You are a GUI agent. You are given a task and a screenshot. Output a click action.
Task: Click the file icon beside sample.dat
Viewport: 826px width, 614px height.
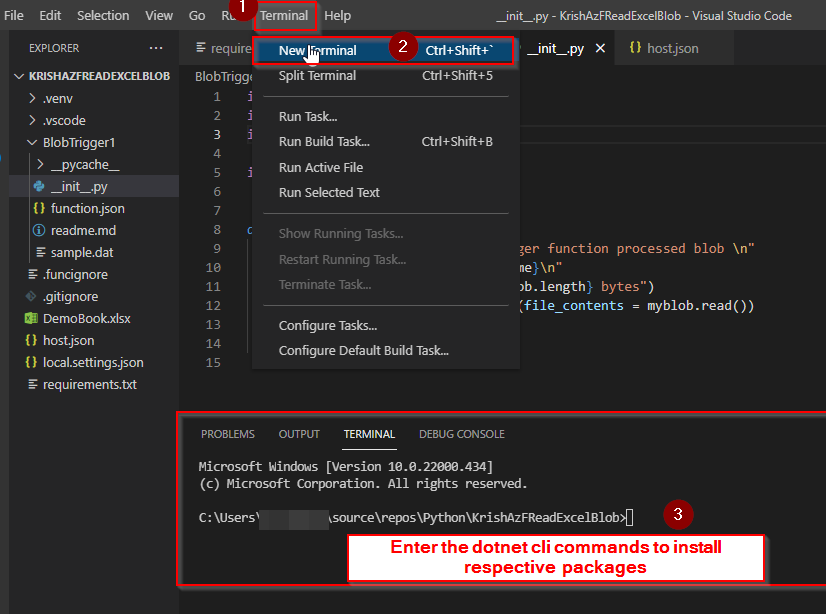point(40,253)
